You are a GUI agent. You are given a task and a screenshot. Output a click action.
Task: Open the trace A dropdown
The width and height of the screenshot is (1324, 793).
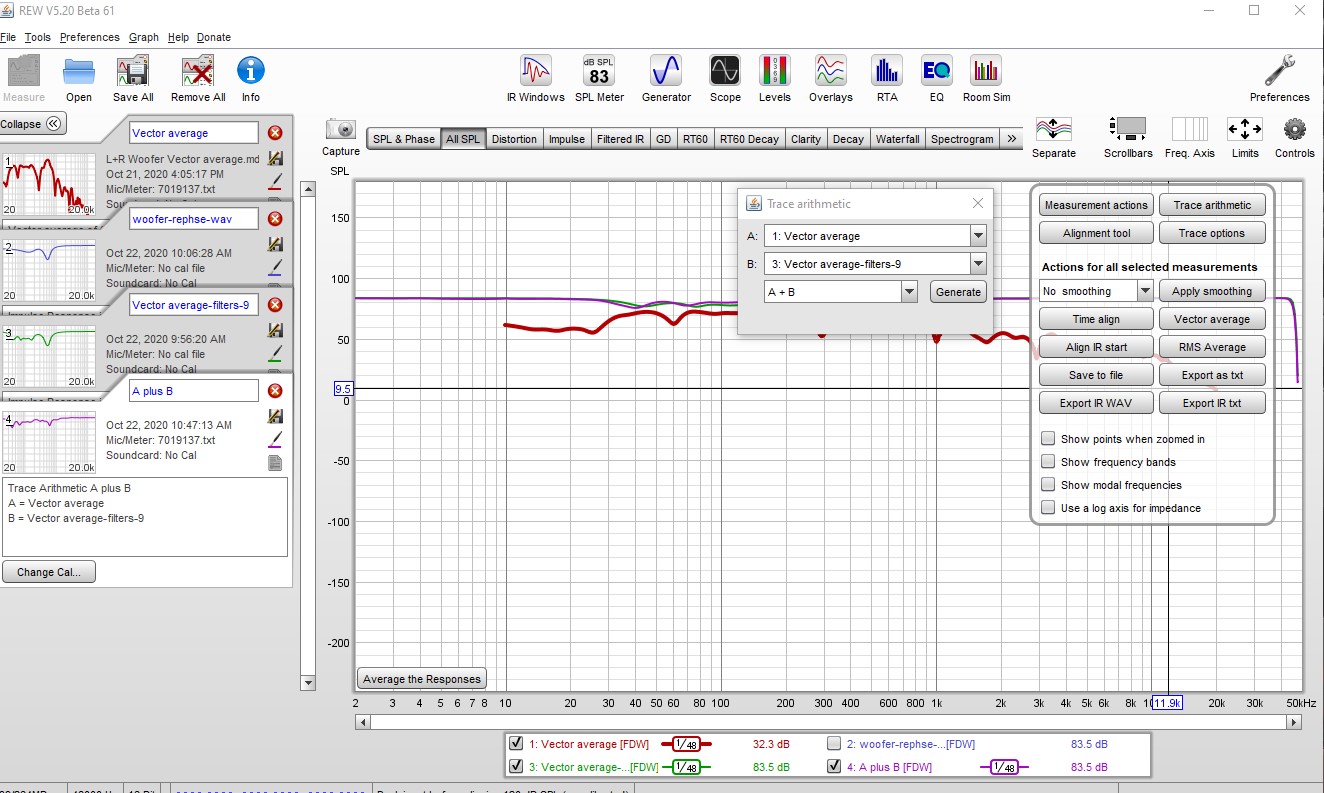coord(978,236)
